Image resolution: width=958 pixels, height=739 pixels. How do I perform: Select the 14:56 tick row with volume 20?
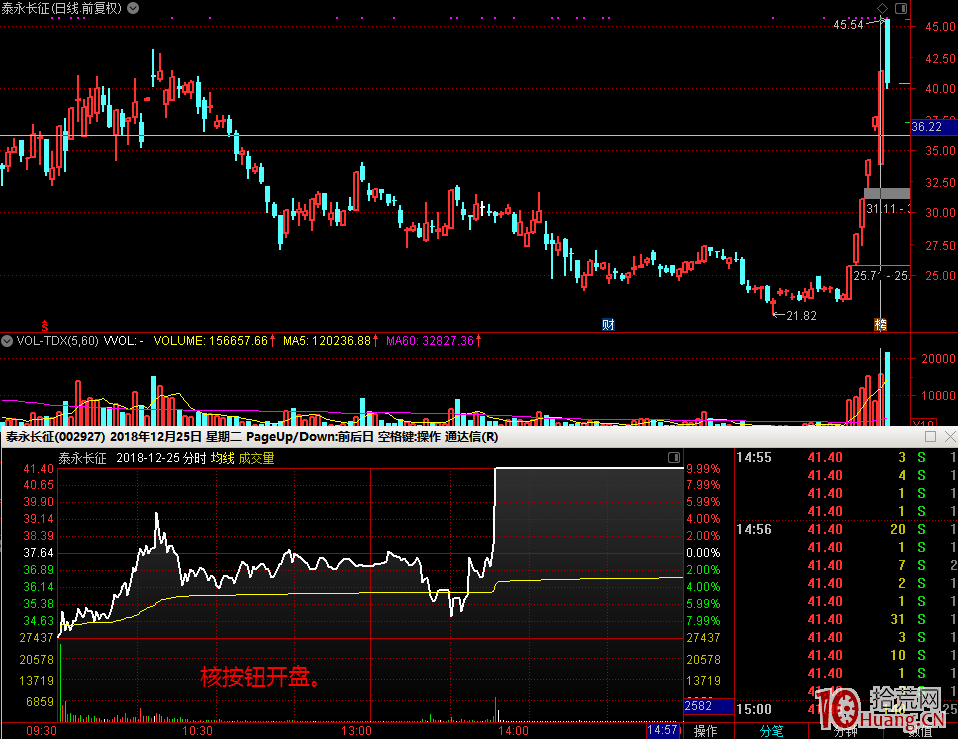[x=846, y=530]
